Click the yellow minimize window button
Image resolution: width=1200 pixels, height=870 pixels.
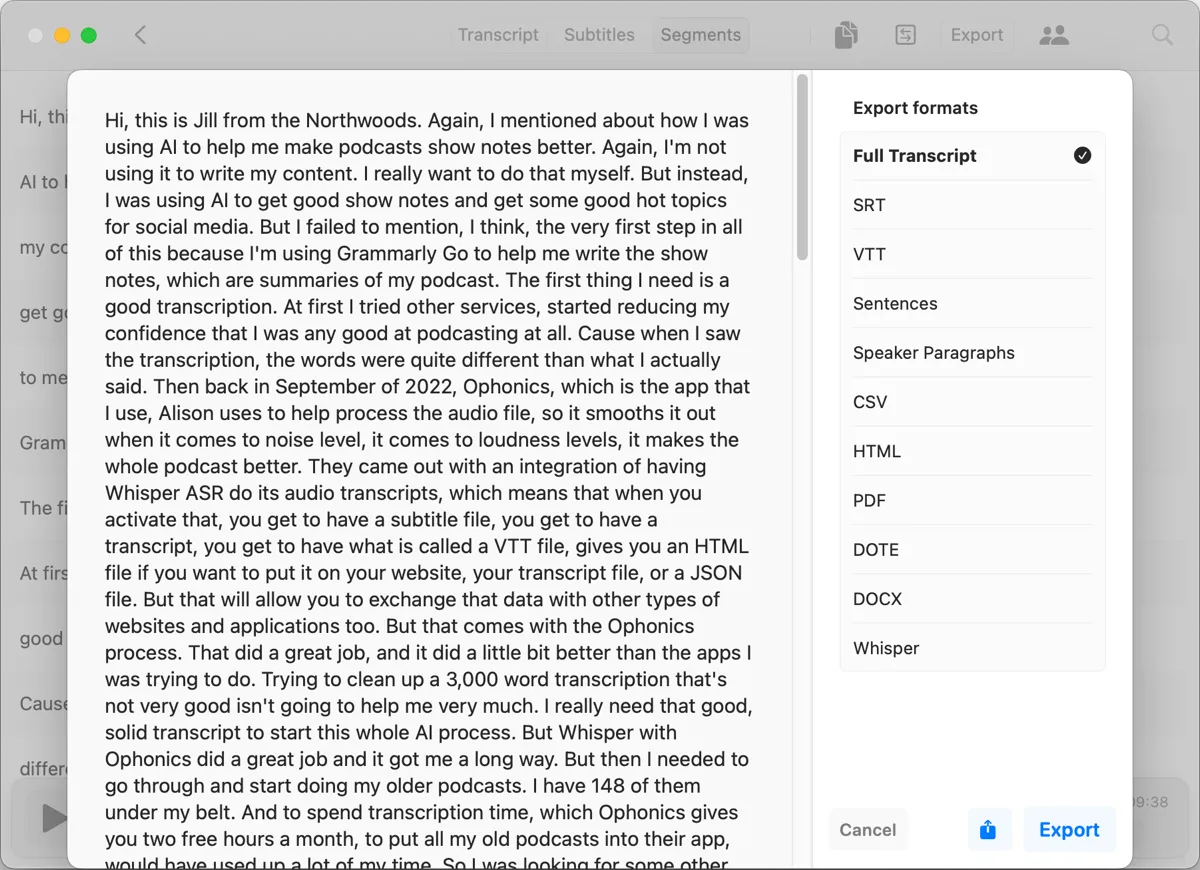point(62,35)
